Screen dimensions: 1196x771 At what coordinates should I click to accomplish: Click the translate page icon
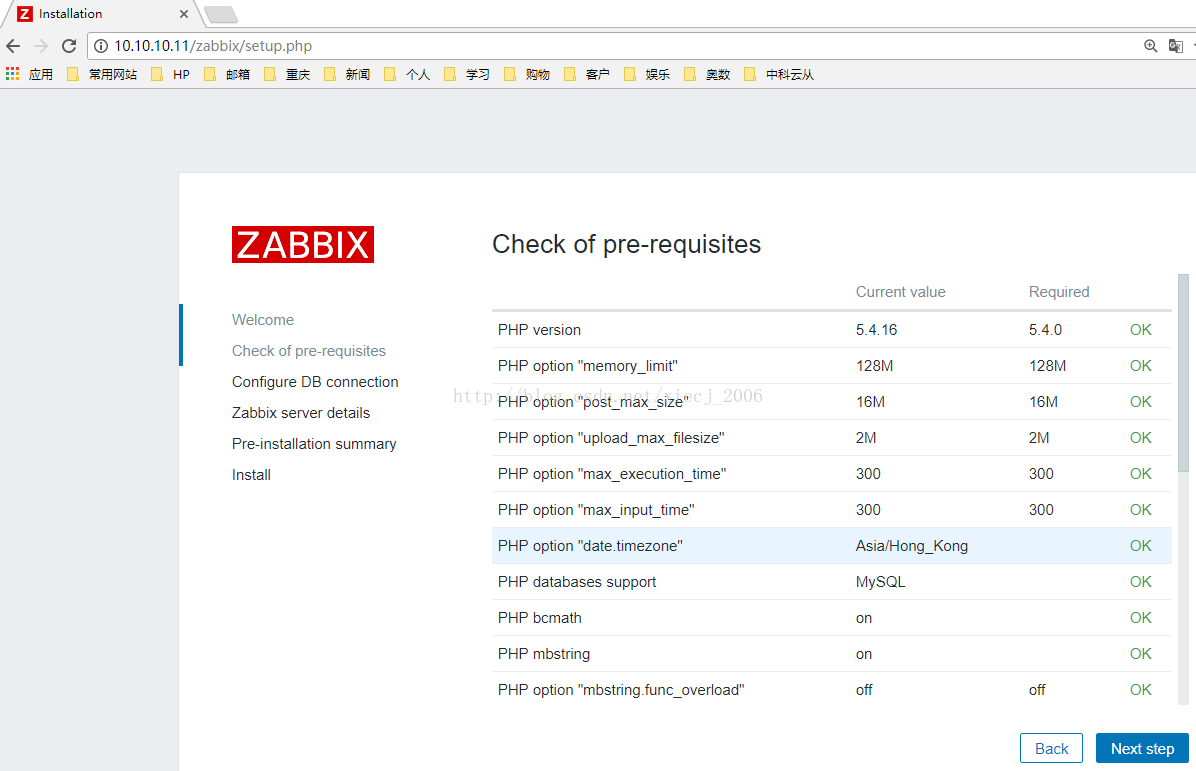pos(1175,46)
